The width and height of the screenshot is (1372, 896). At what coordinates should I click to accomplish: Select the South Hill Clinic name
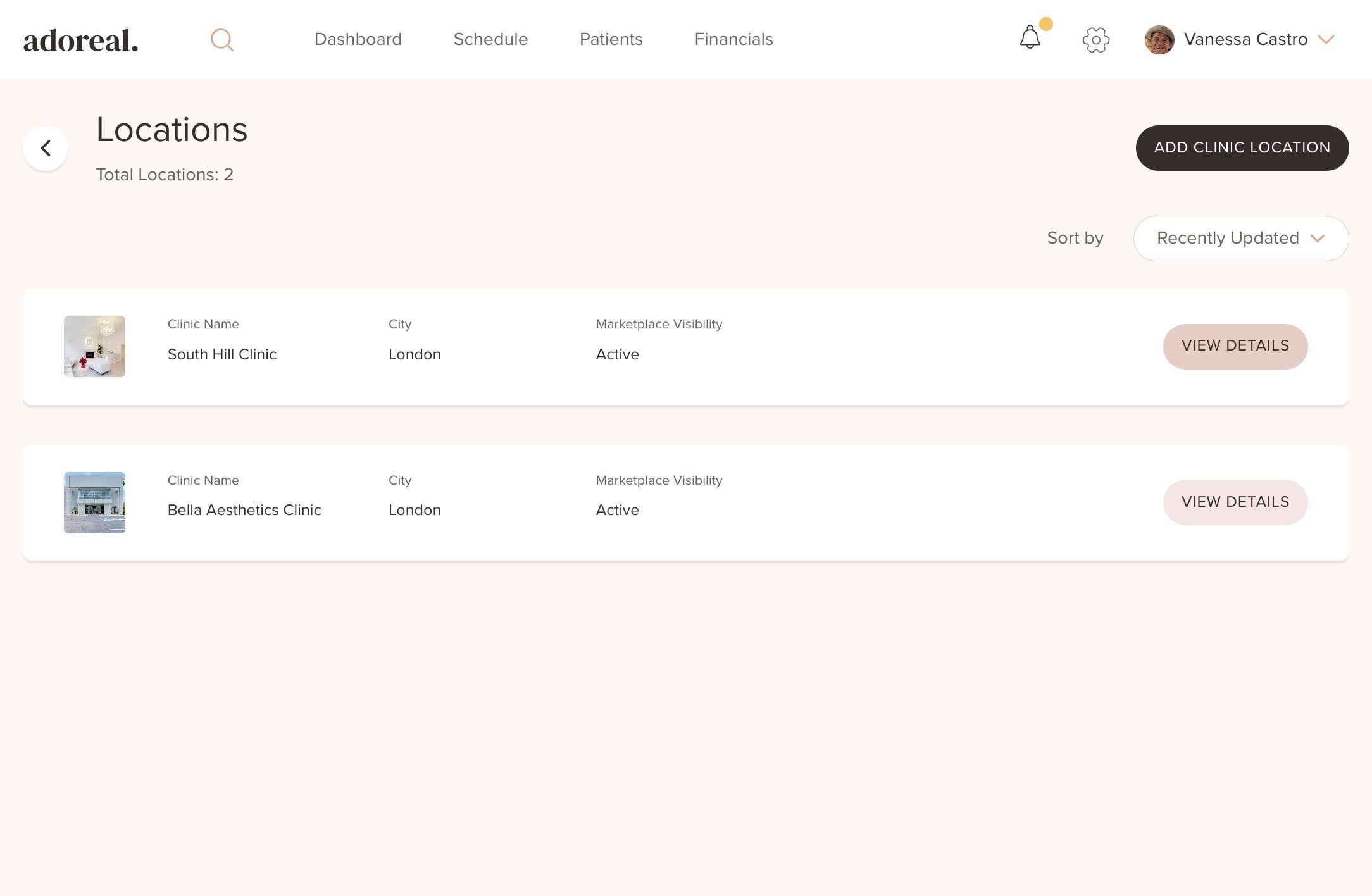coord(221,354)
